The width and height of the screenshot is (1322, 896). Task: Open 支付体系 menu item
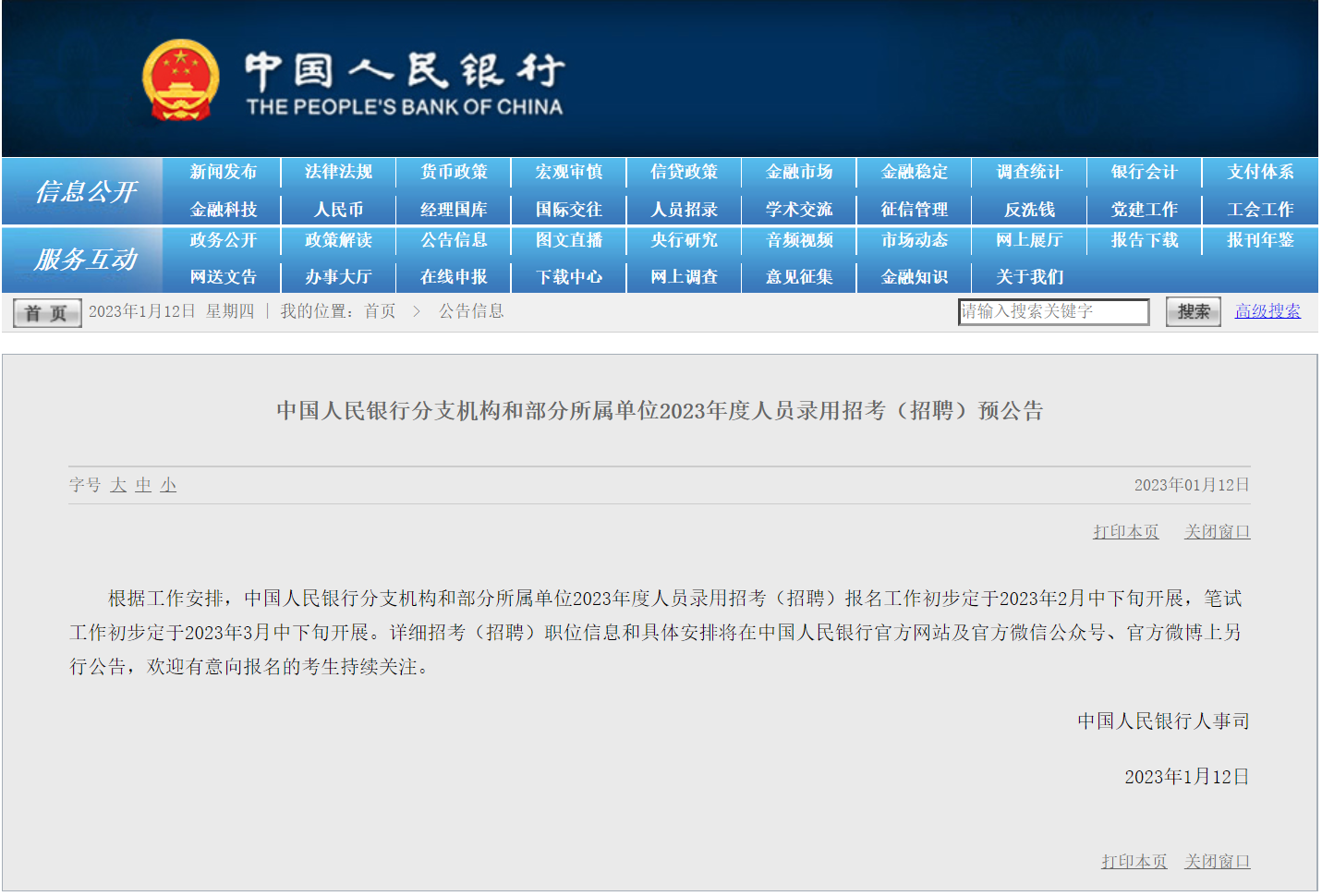point(1260,172)
